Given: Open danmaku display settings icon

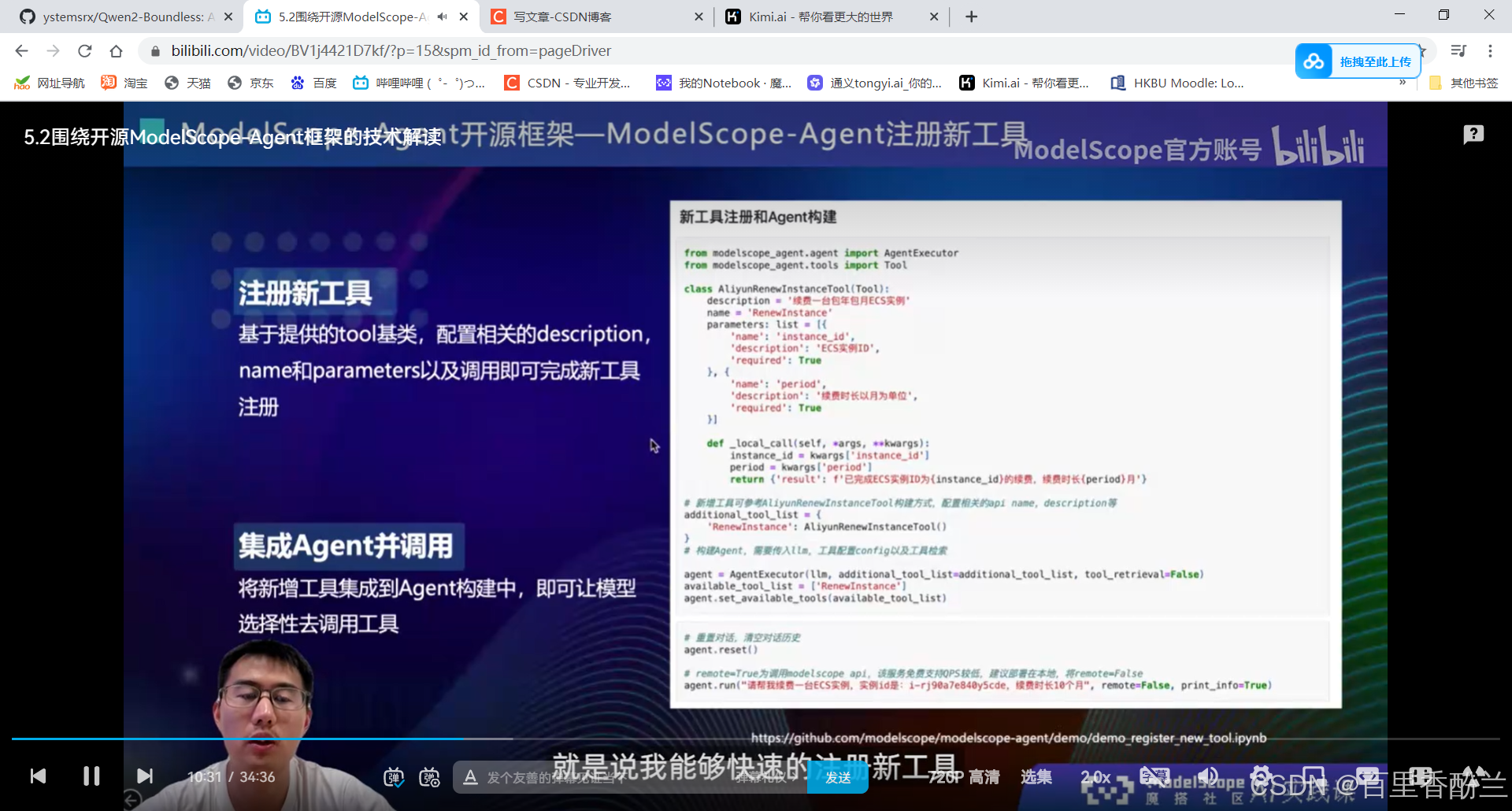Looking at the screenshot, I should point(430,777).
